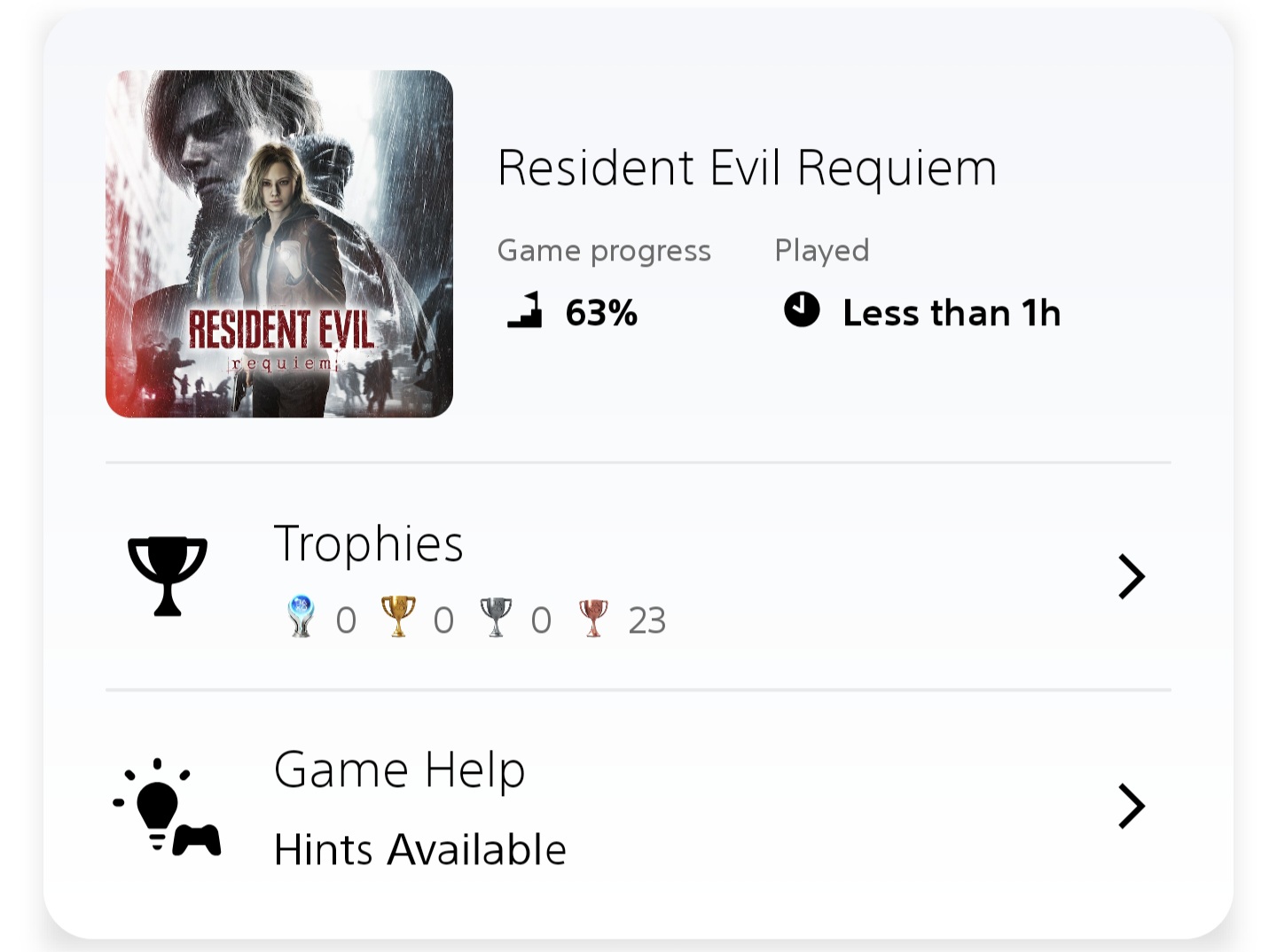Click the Resident Evil Requiem title
Screen dimensions: 1277x952
click(747, 168)
